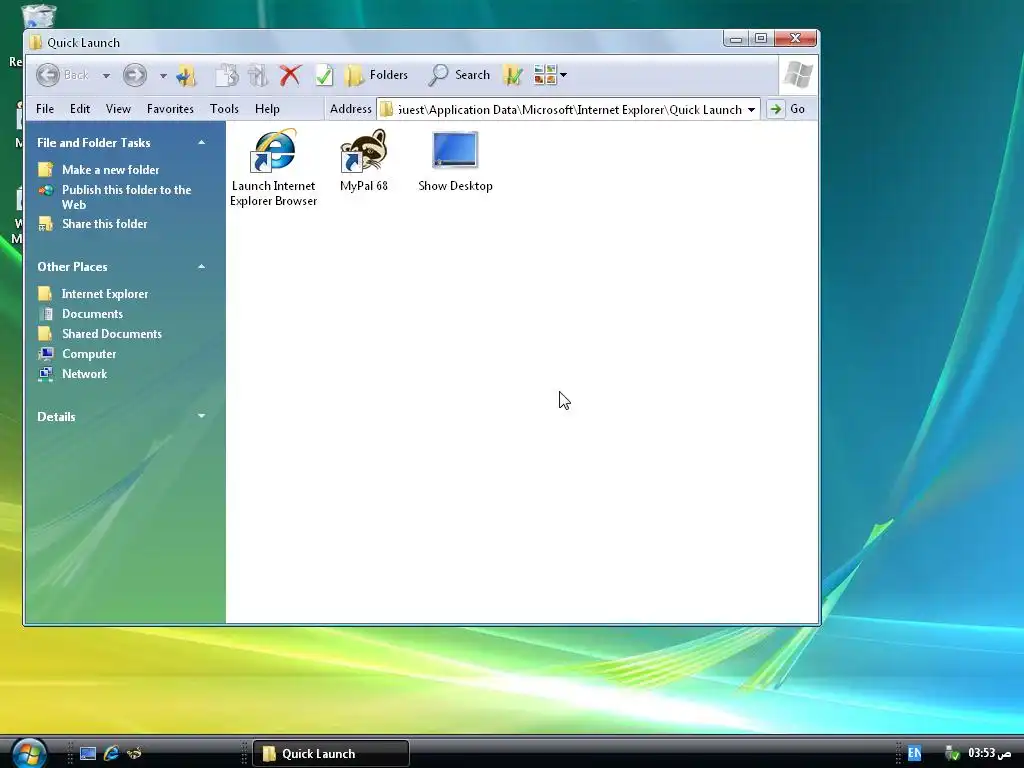Expand the Address bar dropdown arrow
Screen dimensions: 1024x768
(x=752, y=110)
